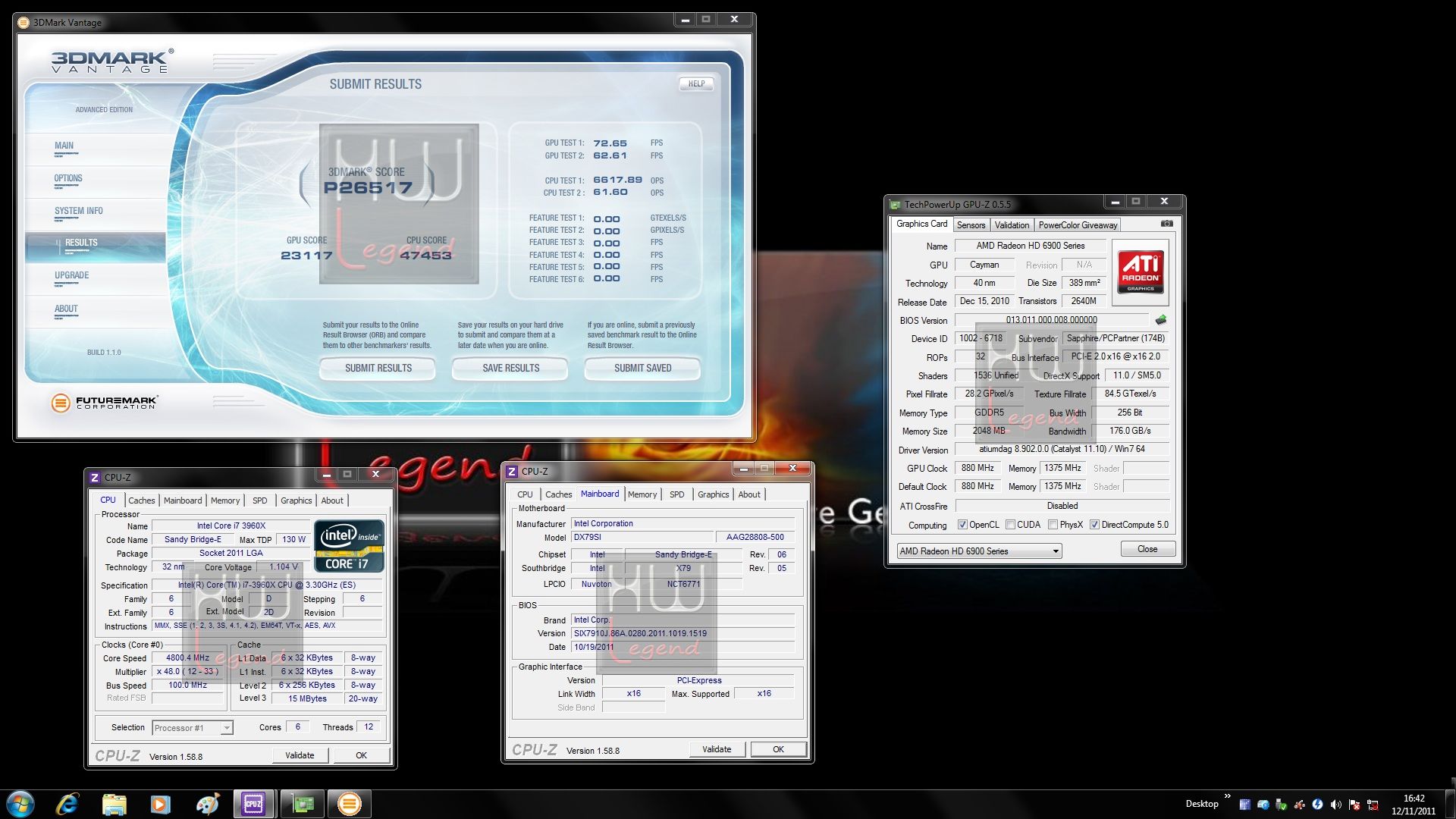
Task: Click Validate in Mainboard CPU-Z window
Action: tap(717, 749)
